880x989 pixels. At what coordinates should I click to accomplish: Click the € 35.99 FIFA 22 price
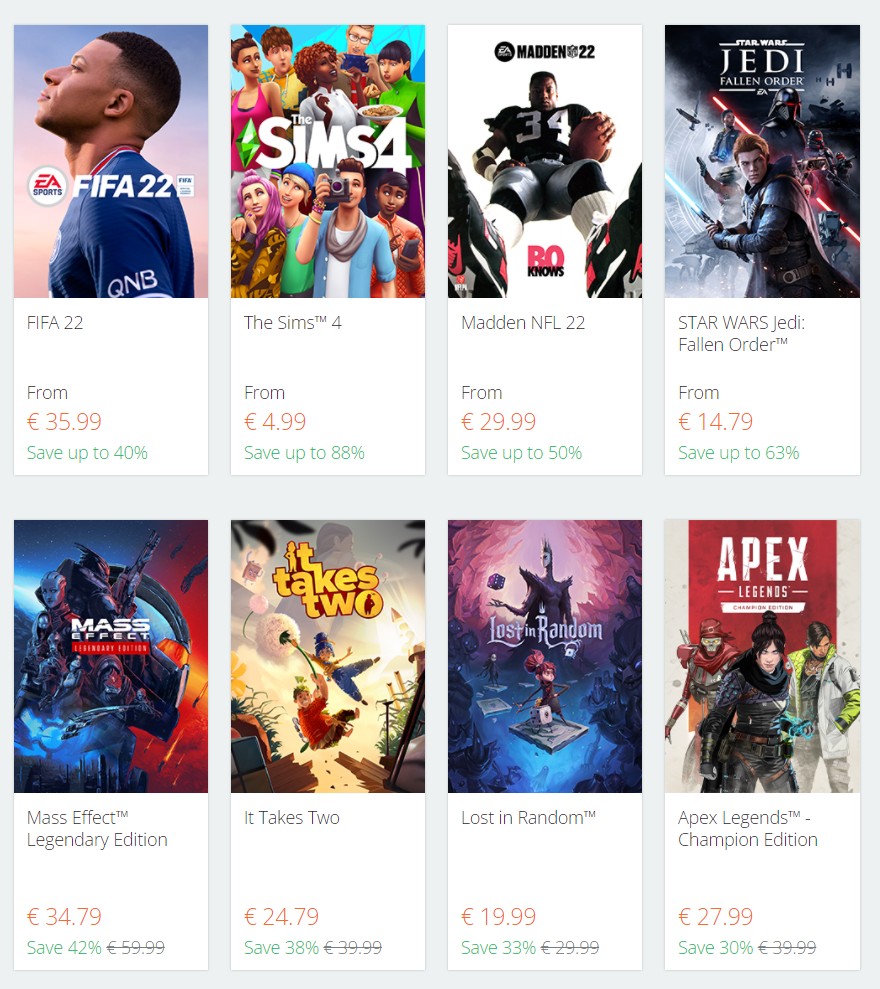point(64,421)
